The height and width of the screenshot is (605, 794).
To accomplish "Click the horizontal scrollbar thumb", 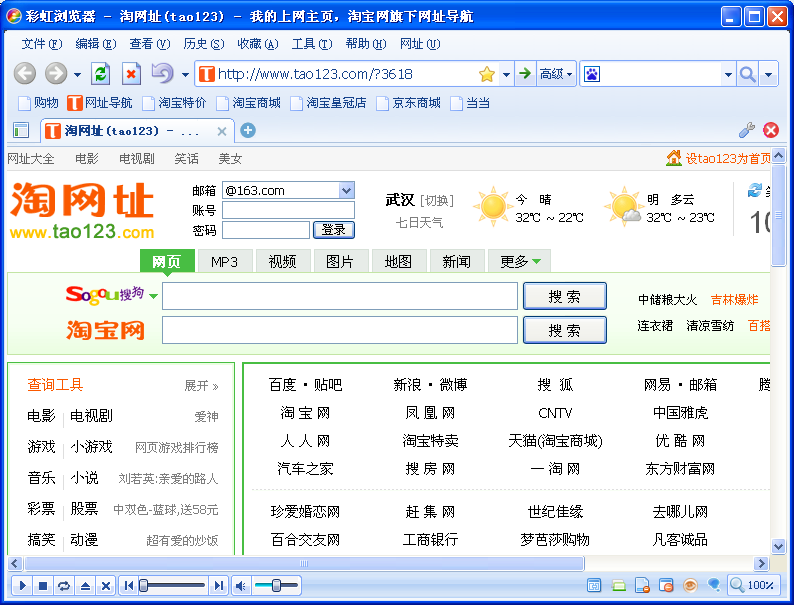I will [x=304, y=563].
